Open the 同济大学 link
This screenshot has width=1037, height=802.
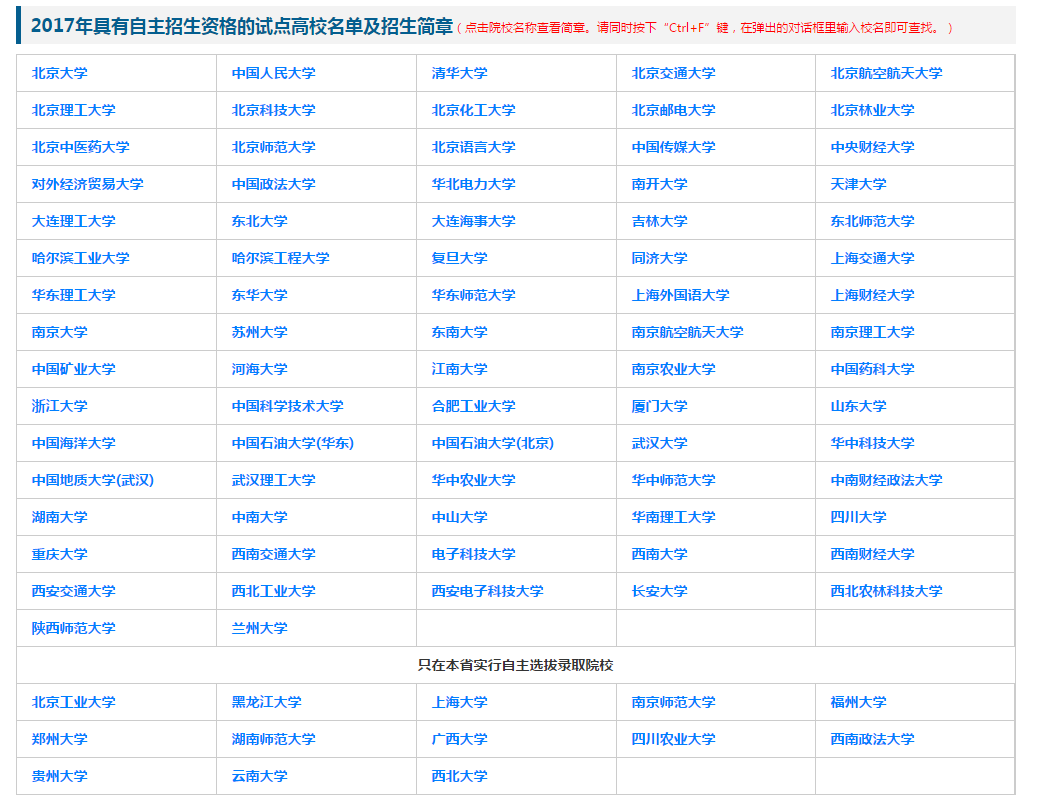pyautogui.click(x=659, y=259)
